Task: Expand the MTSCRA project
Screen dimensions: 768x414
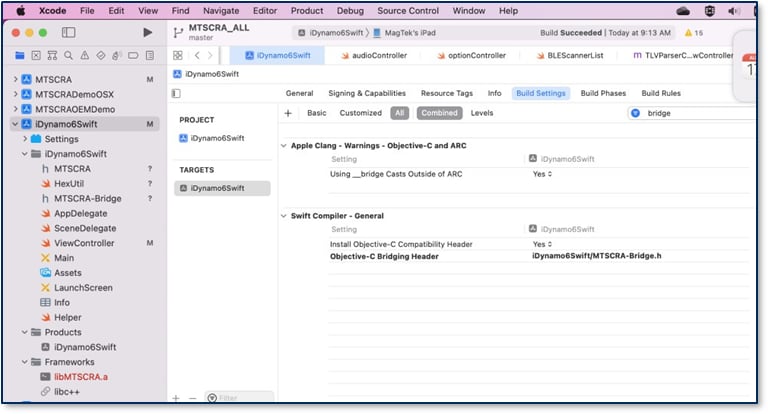Action: point(15,79)
